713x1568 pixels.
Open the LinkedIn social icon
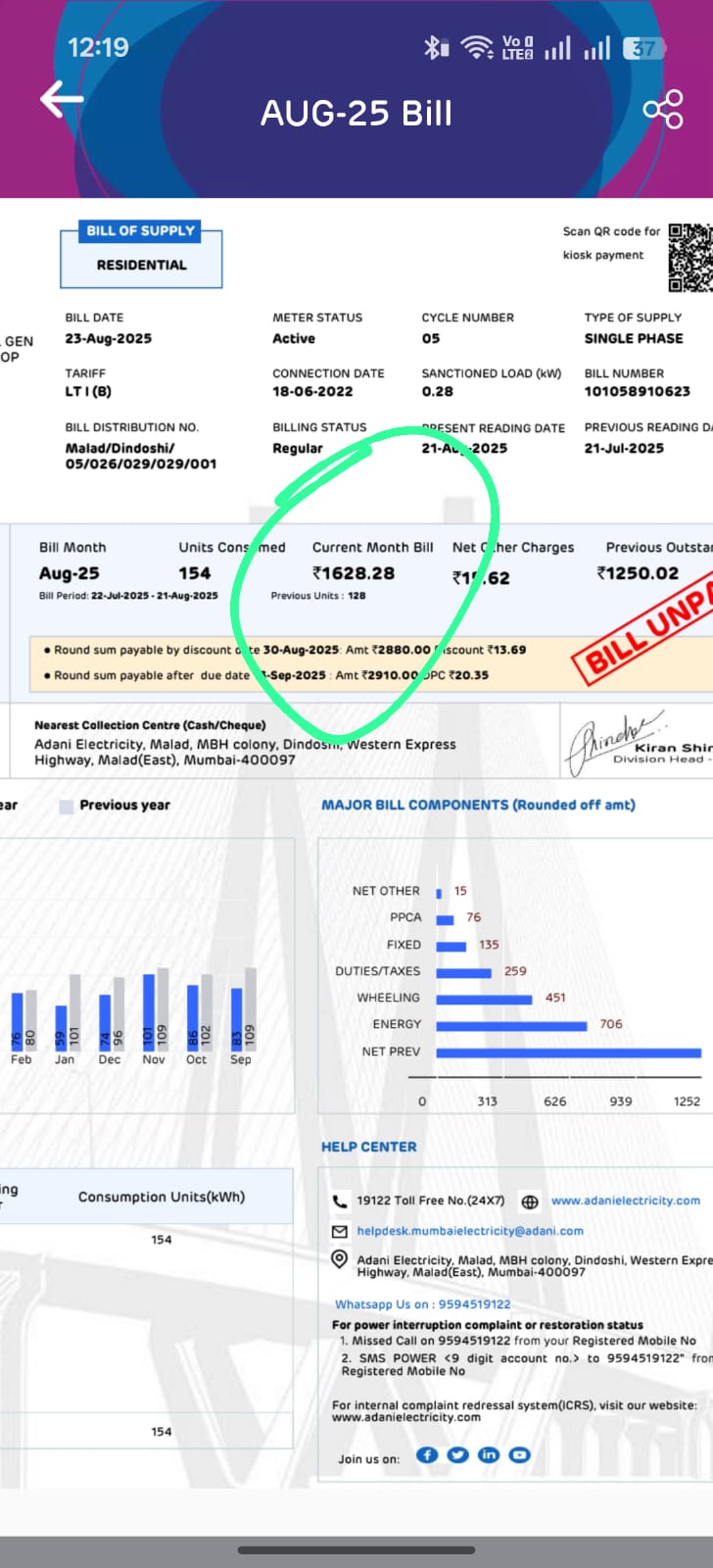coord(489,1454)
